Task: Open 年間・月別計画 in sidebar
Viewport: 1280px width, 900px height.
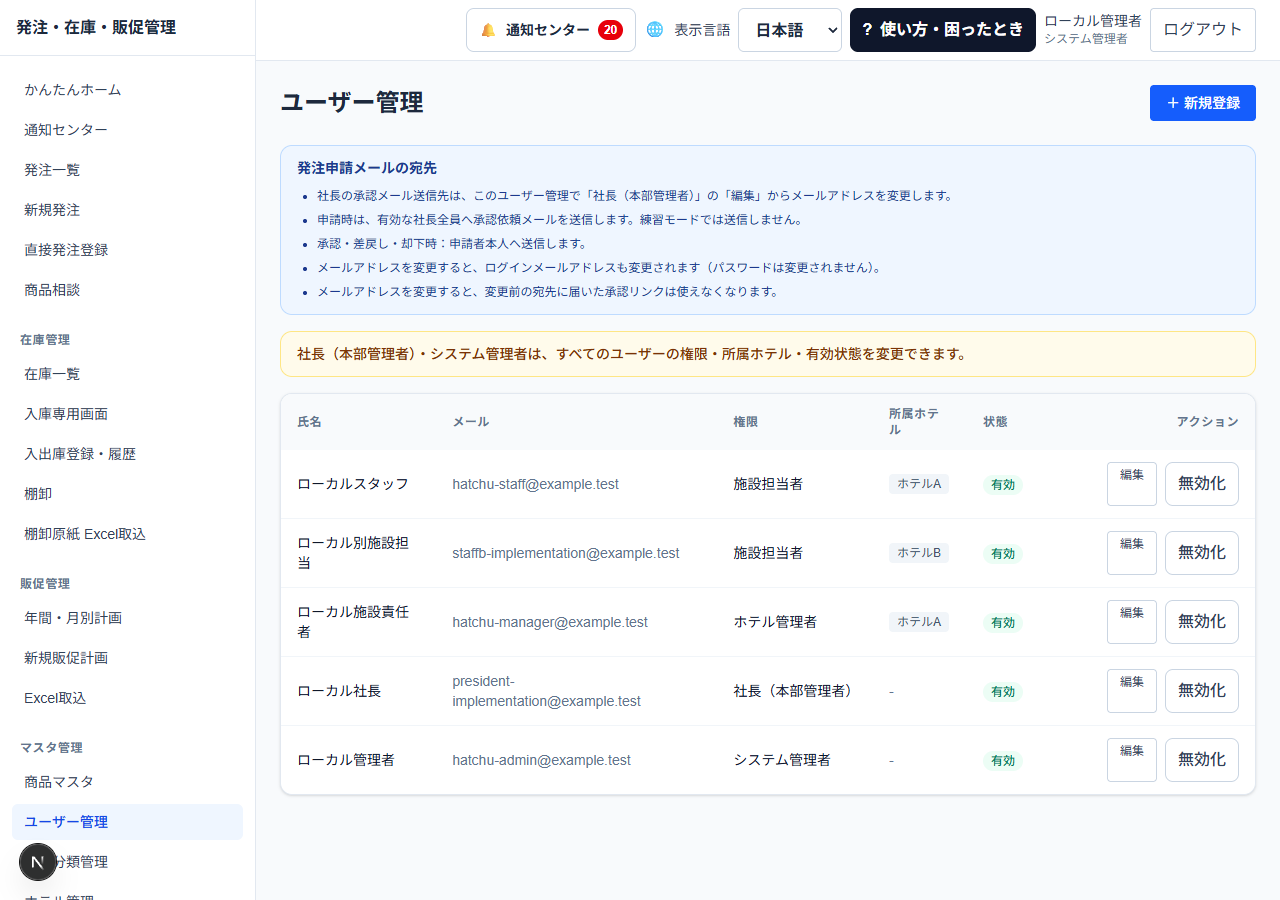Action: pyautogui.click(x=127, y=618)
